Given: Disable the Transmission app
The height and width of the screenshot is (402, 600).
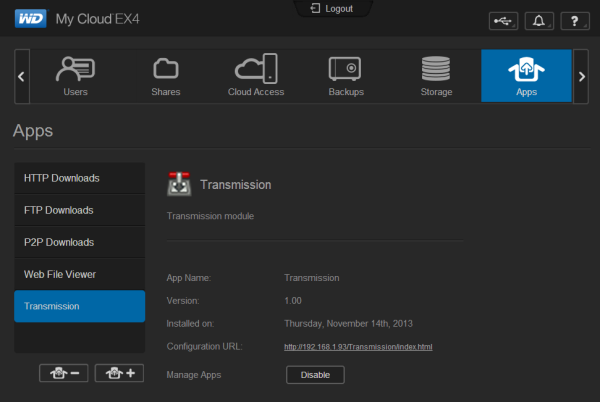Looking at the screenshot, I should [x=315, y=375].
